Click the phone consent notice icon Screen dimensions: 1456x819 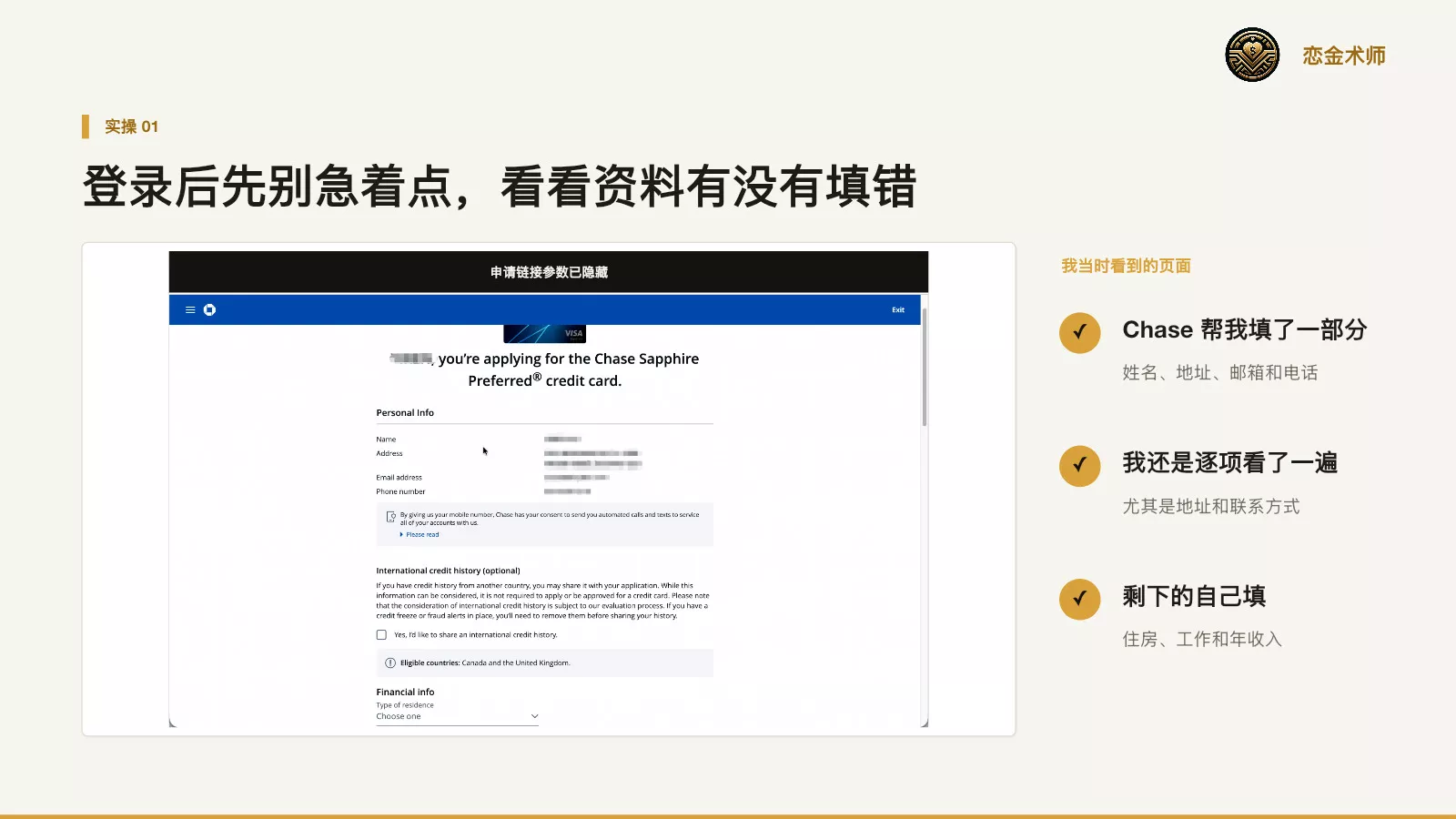pyautogui.click(x=391, y=517)
